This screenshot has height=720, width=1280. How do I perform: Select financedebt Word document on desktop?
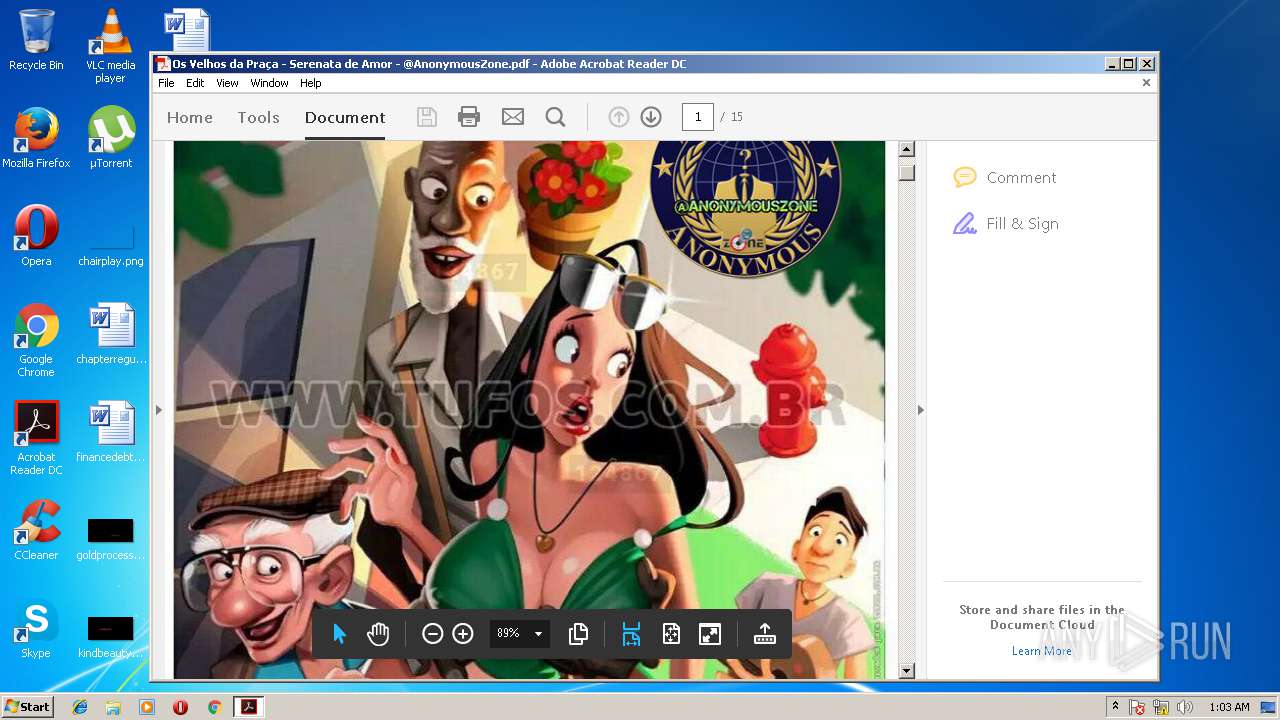coord(110,432)
